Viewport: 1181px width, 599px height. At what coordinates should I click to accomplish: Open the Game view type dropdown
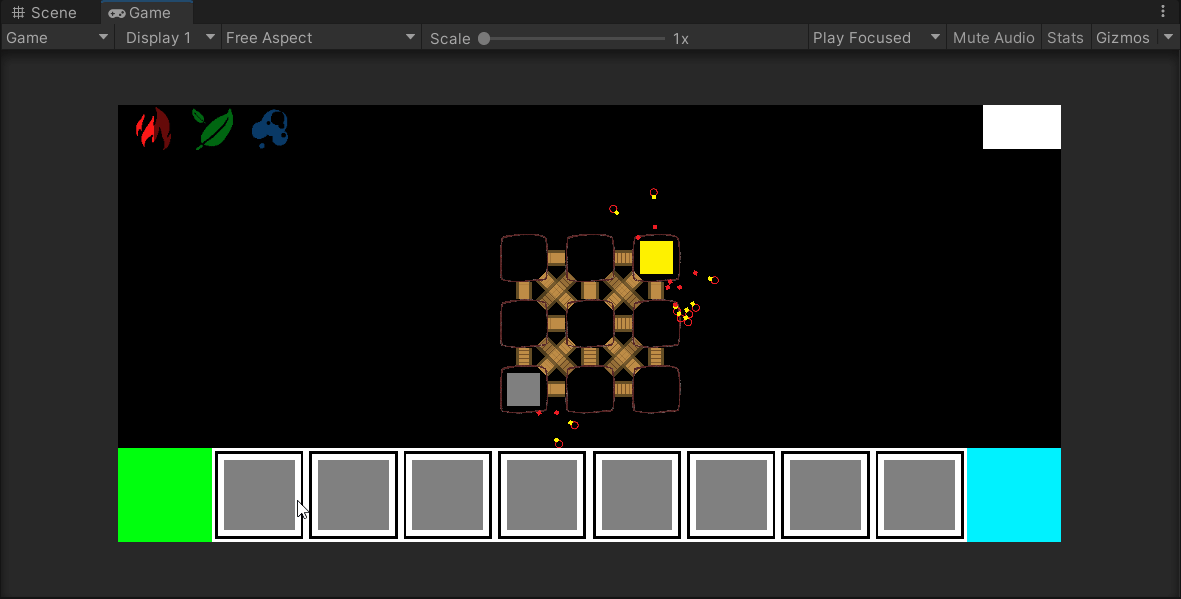(57, 38)
